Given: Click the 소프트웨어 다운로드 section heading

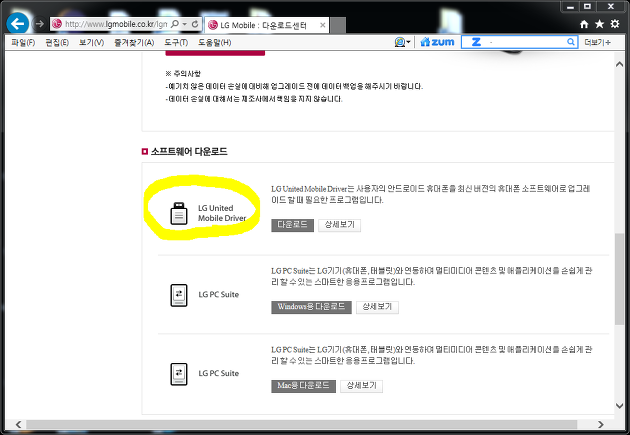Looking at the screenshot, I should tap(189, 151).
